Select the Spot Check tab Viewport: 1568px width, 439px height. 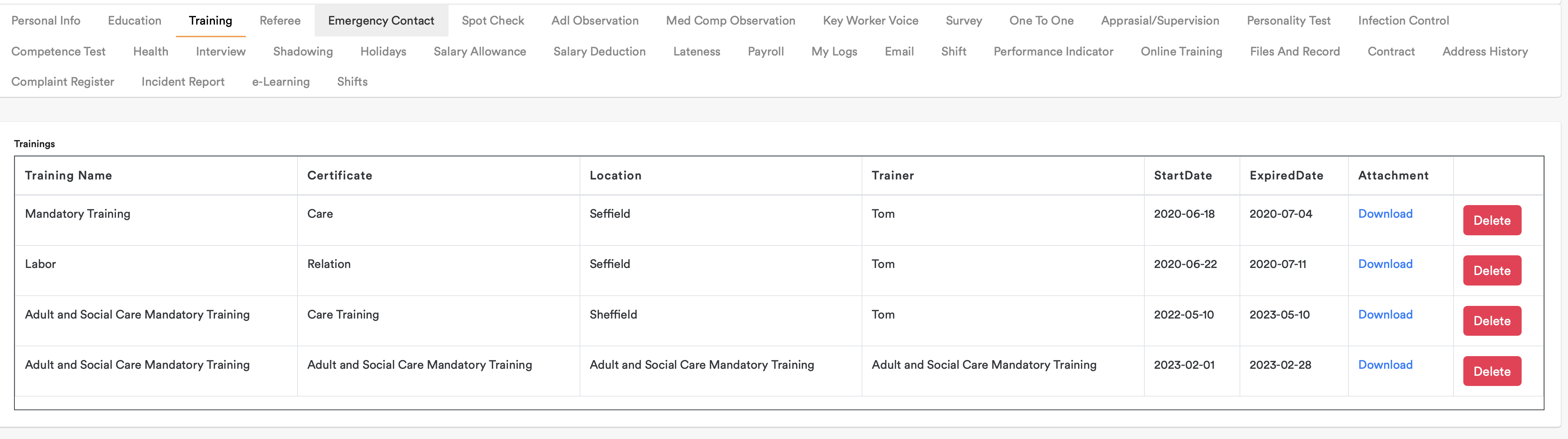click(492, 21)
